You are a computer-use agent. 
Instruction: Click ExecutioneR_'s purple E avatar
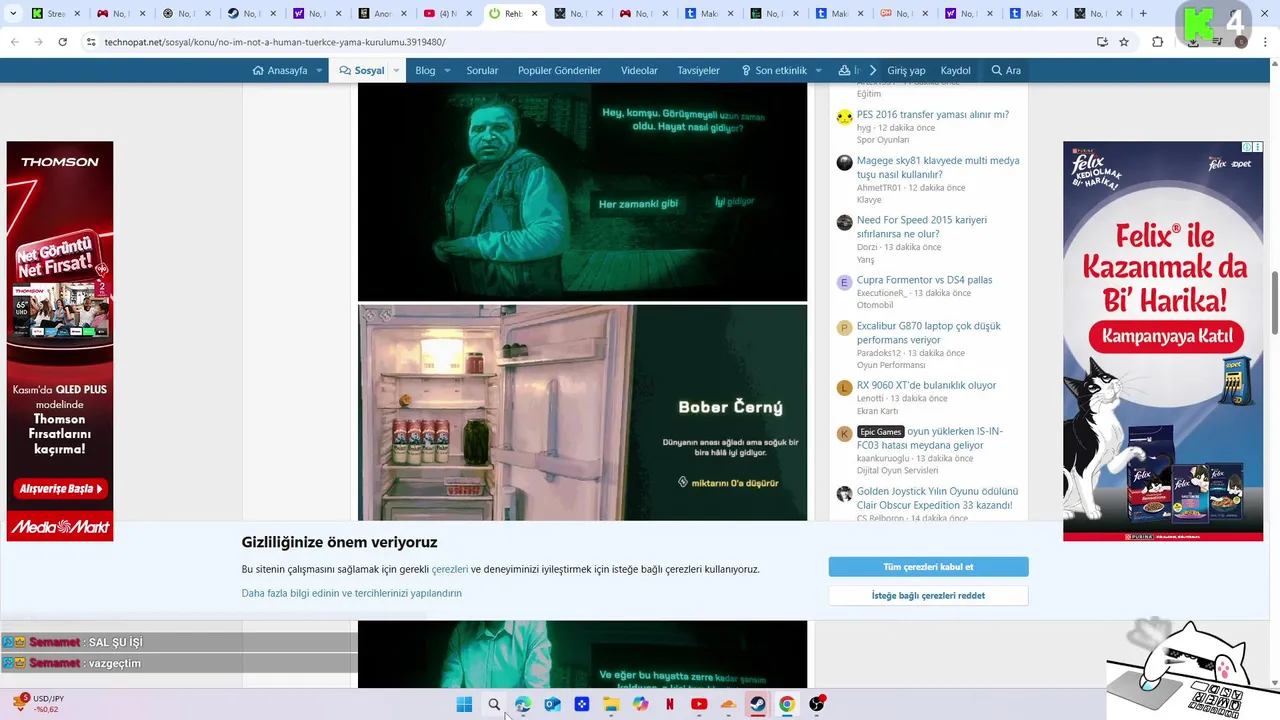coord(845,283)
